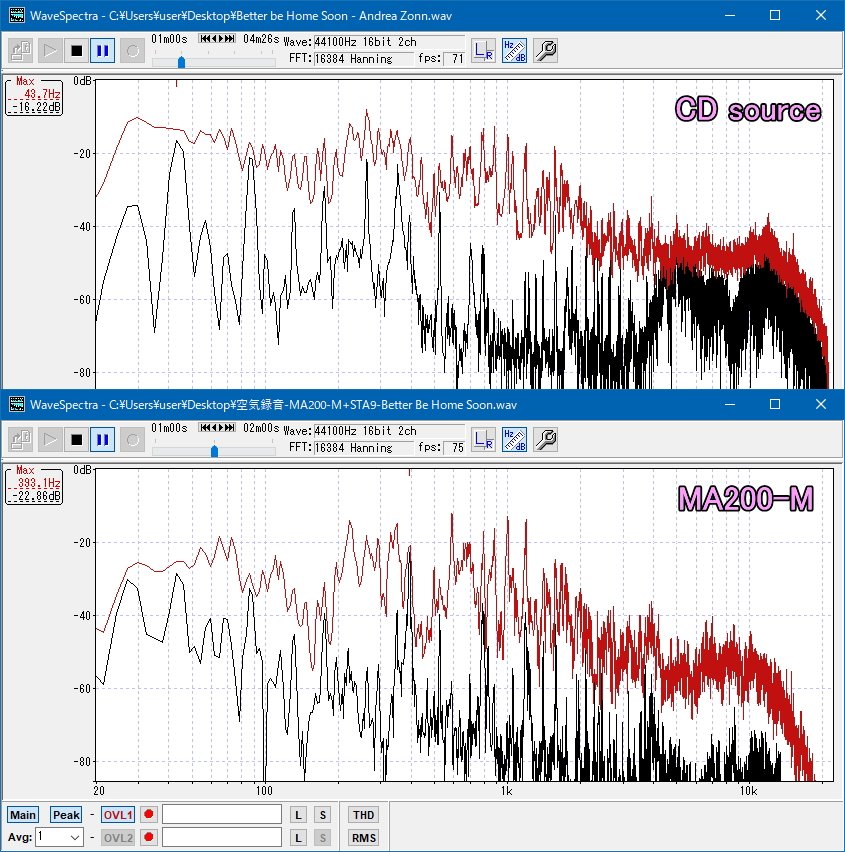Image resolution: width=845 pixels, height=852 pixels.
Task: Click the 02m00s total time in the bottom window
Action: (x=261, y=428)
